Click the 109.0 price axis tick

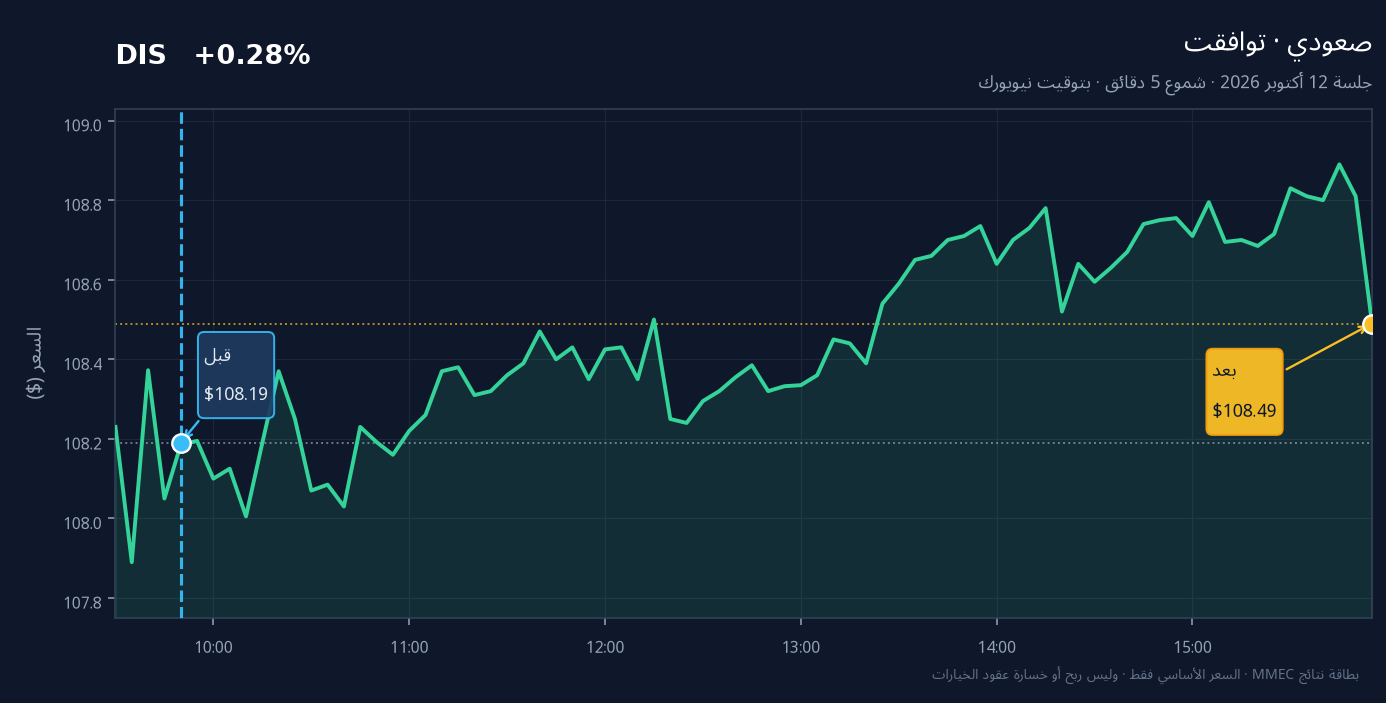point(82,125)
